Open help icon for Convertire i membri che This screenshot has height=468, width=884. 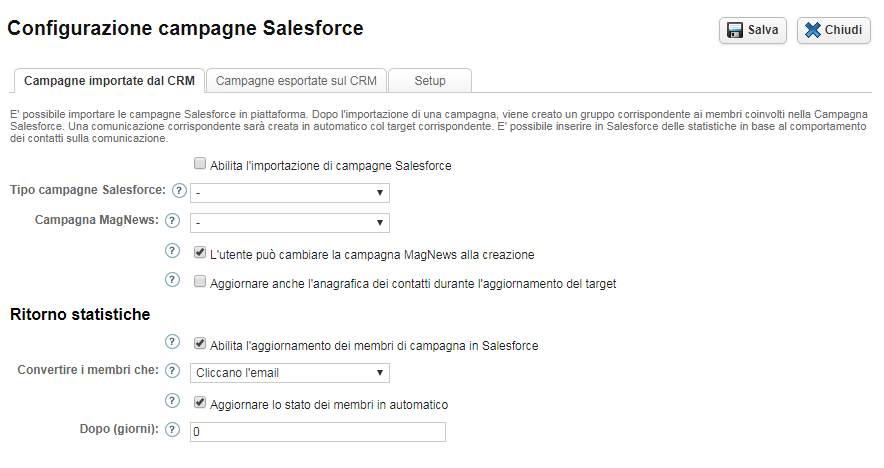[172, 370]
